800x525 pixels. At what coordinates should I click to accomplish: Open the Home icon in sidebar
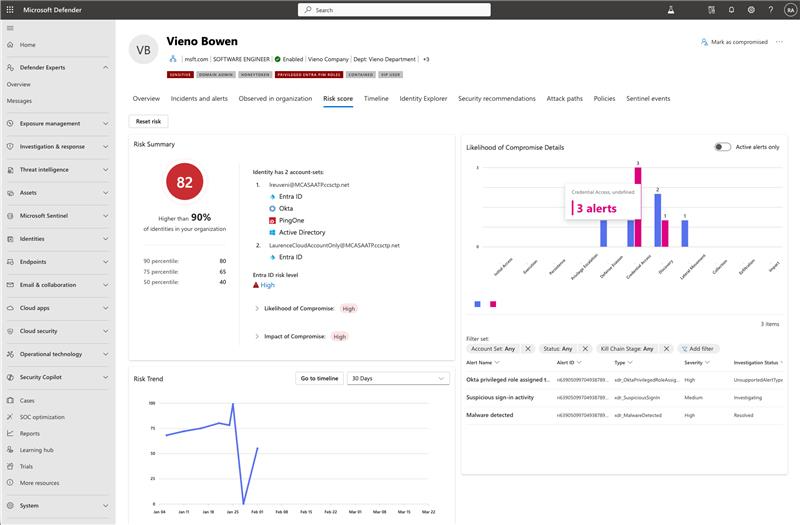pyautogui.click(x=10, y=45)
